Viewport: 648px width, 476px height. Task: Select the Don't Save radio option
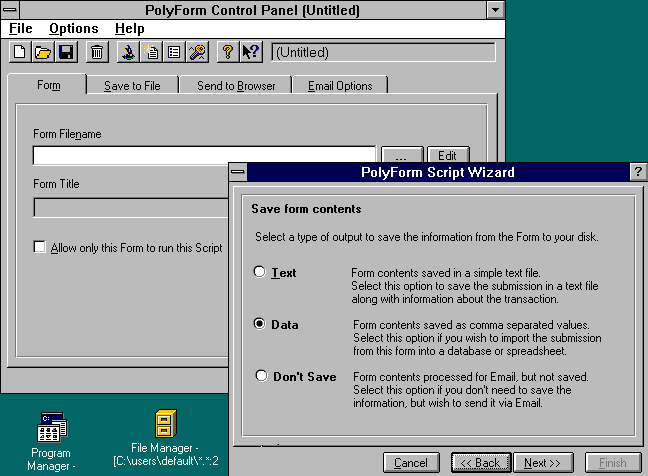[x=261, y=376]
